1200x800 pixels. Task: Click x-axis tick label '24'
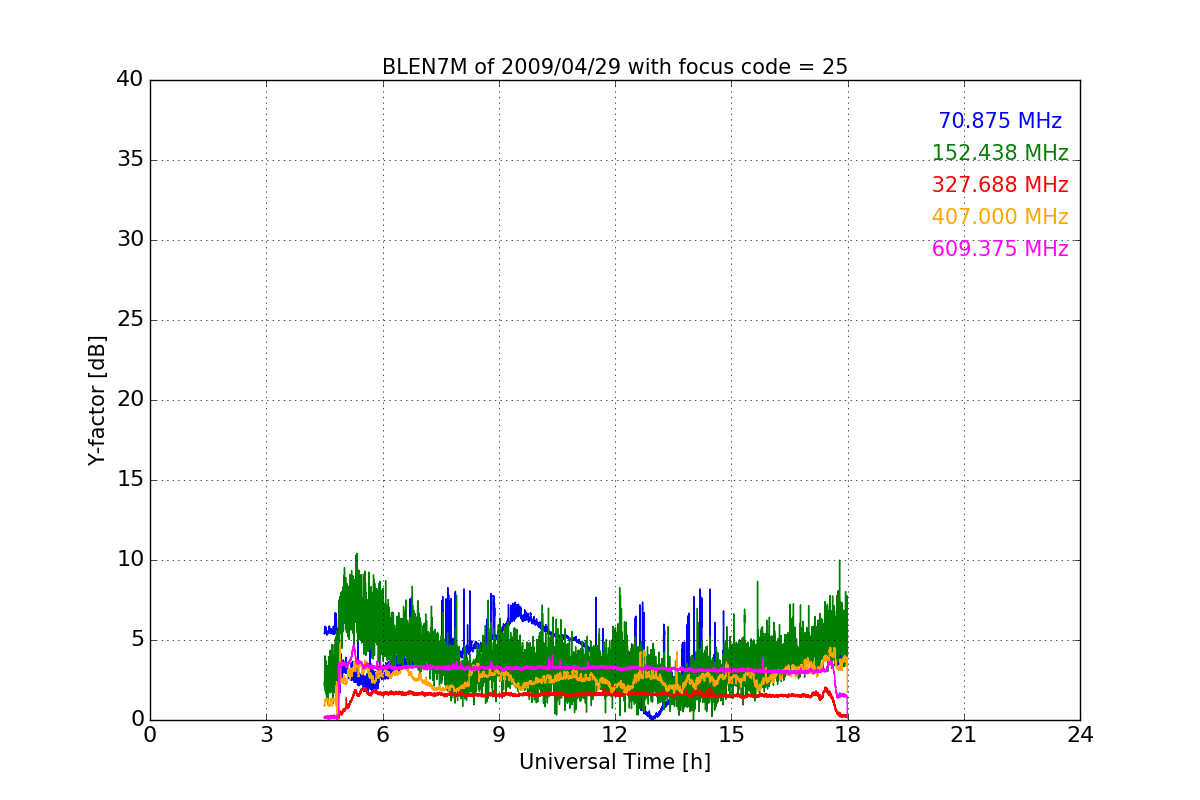pos(1080,735)
